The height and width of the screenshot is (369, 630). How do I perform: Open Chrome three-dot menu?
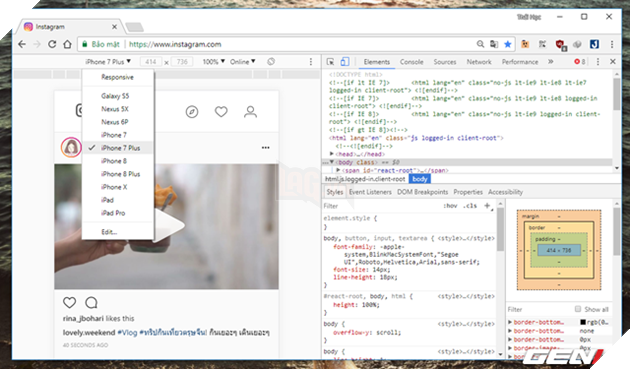(x=612, y=44)
